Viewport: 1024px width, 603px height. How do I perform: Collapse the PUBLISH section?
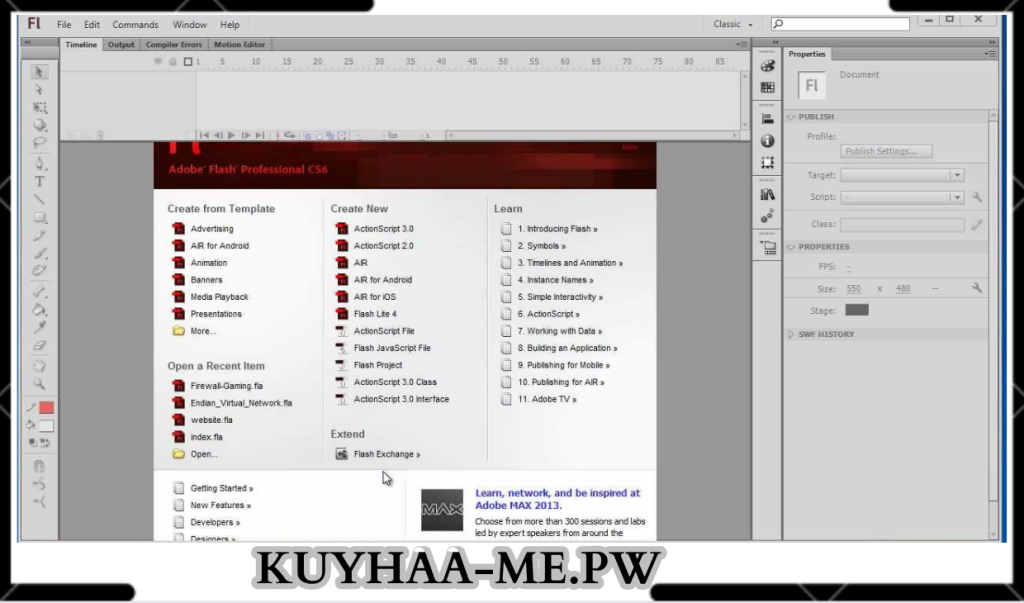click(791, 117)
